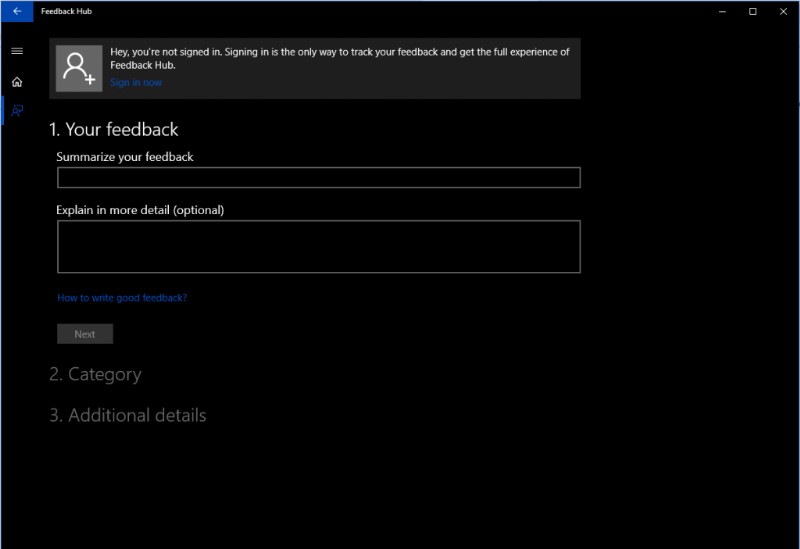Viewport: 800px width, 549px height.
Task: Expand the 2. Category section heading
Action: point(95,375)
